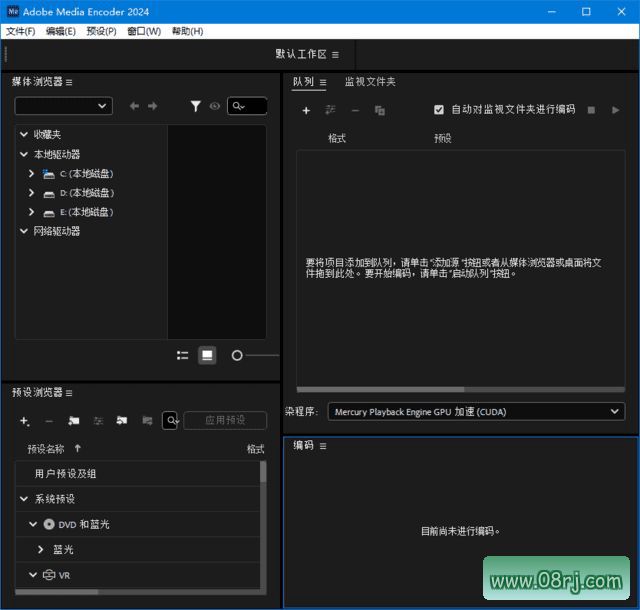
Task: Click the stop queue button
Action: click(x=591, y=110)
